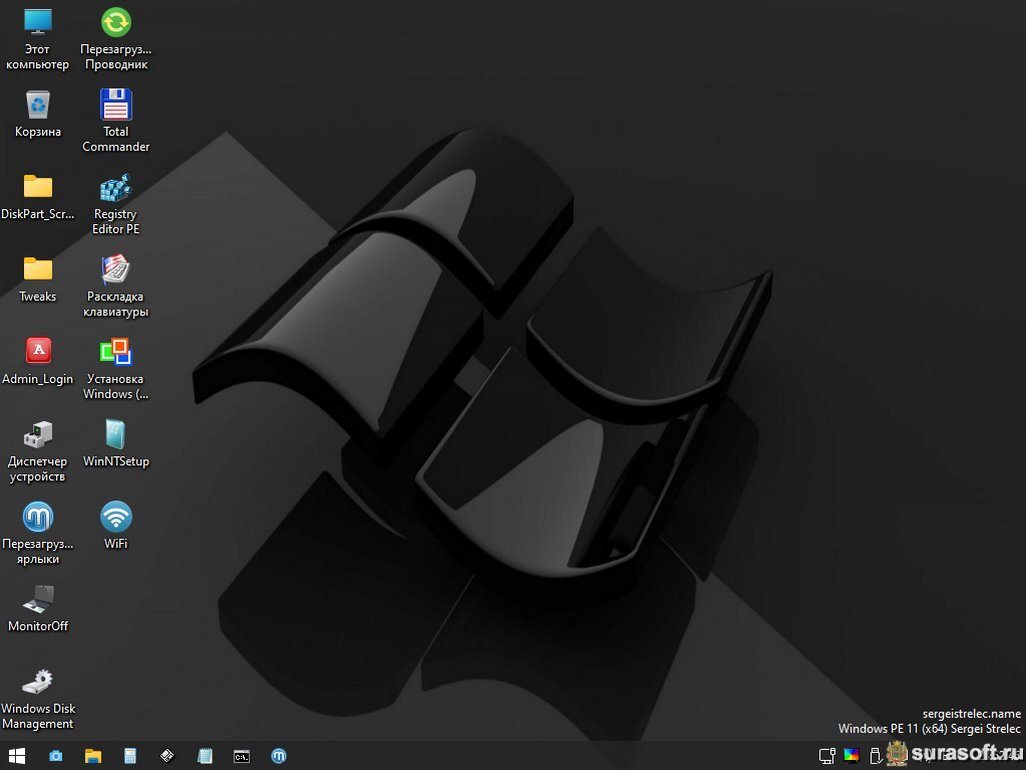The image size is (1026, 770).
Task: Open the command prompt from taskbar
Action: [x=241, y=757]
